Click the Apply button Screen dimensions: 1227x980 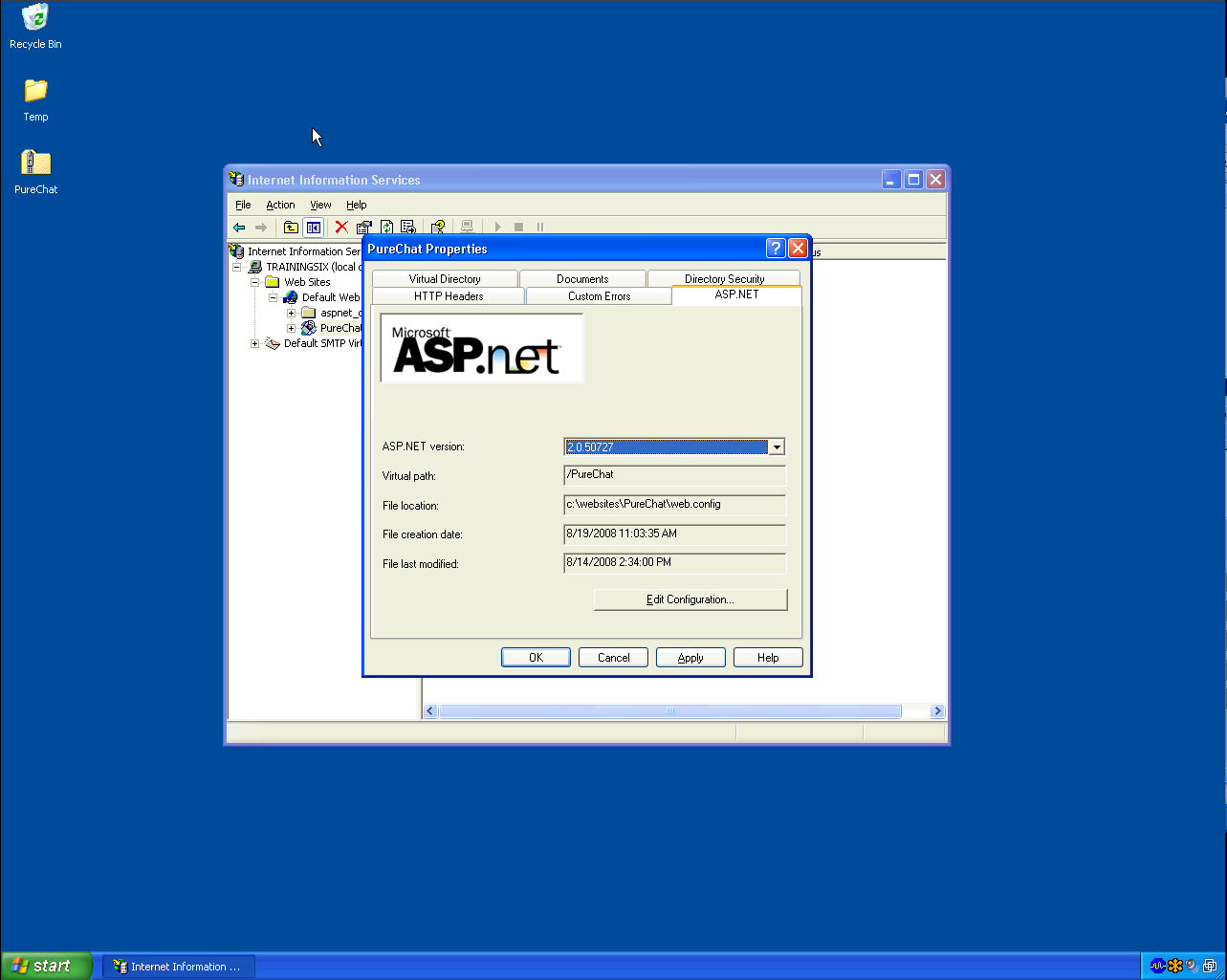[x=690, y=658]
